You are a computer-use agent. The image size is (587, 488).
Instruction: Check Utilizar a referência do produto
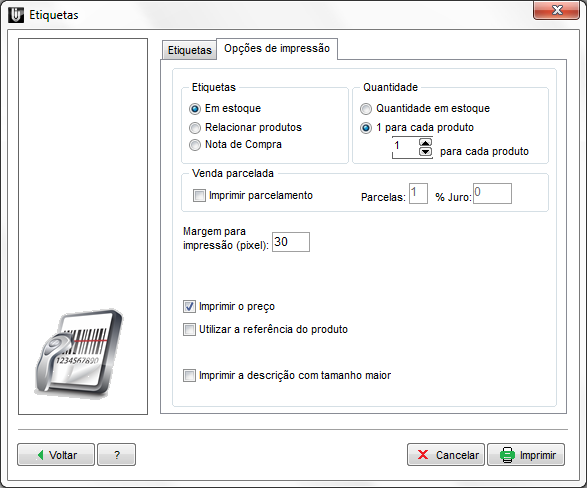[189, 329]
